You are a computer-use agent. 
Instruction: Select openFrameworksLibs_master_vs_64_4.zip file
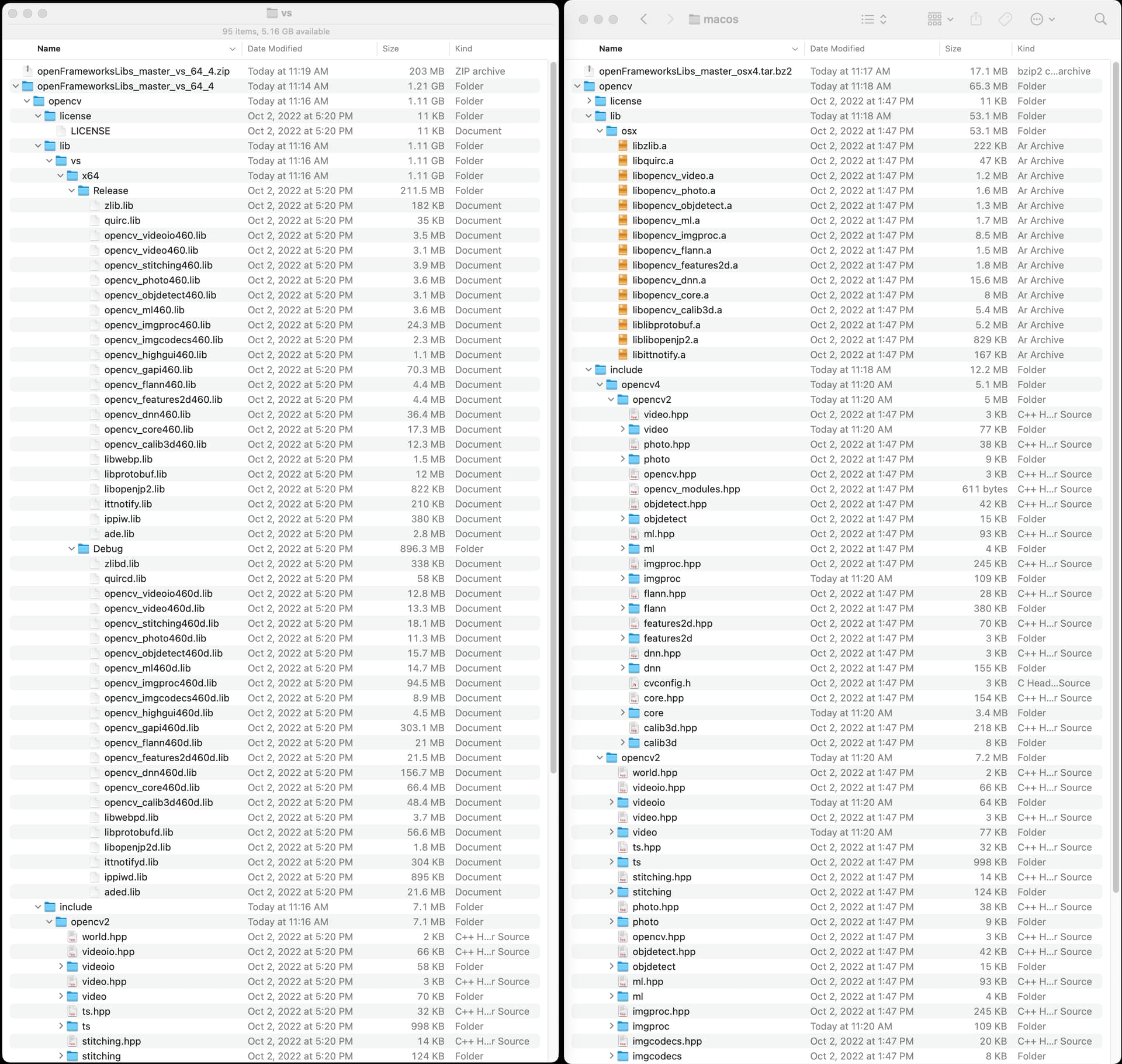(133, 71)
